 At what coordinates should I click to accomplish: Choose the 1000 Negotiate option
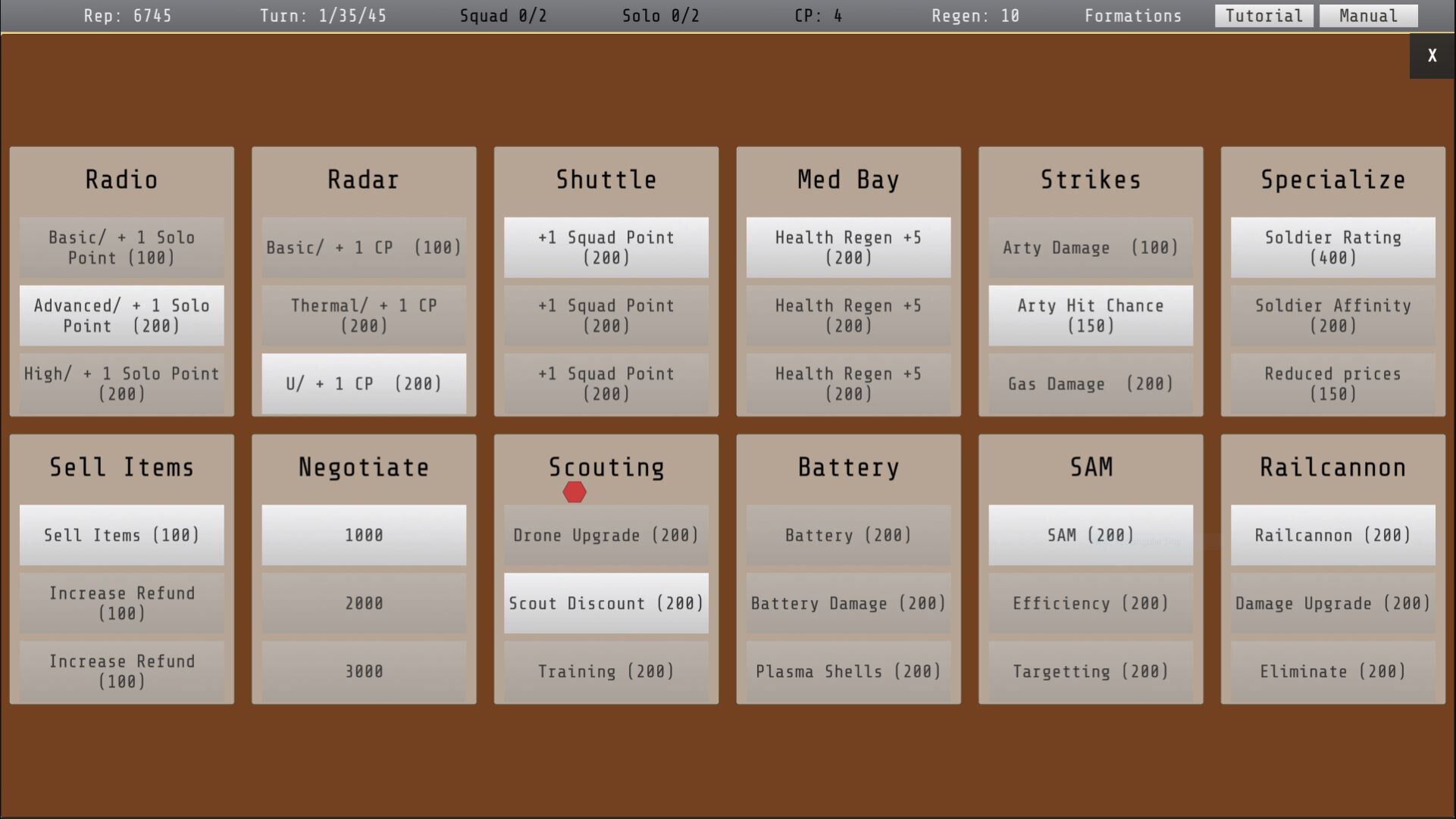click(363, 535)
